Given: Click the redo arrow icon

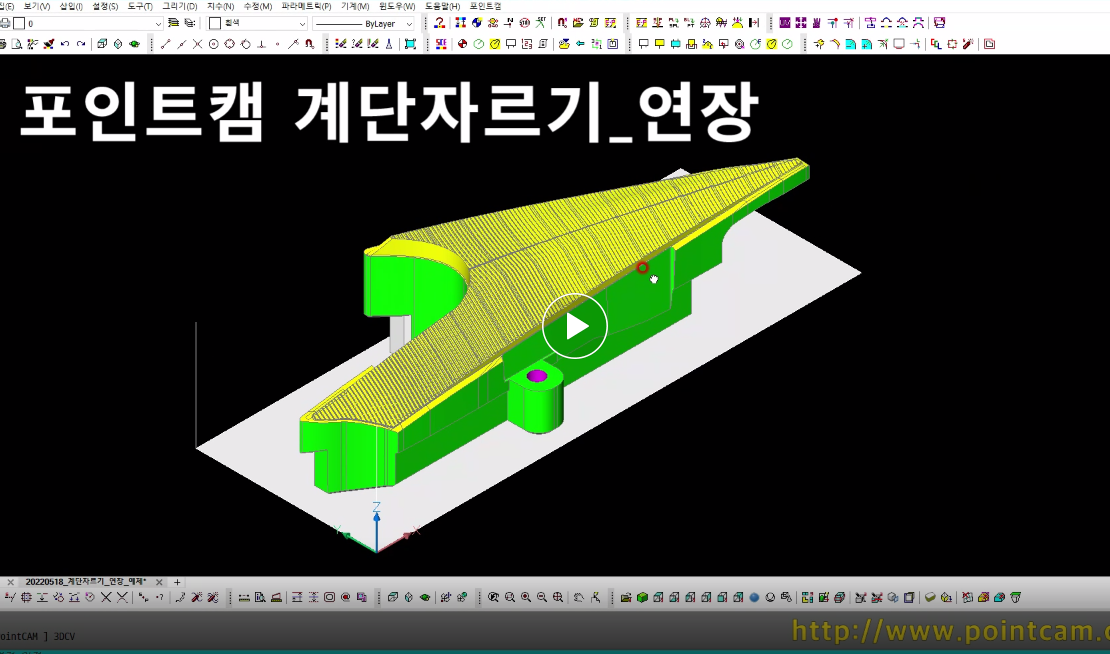Looking at the screenshot, I should click(81, 44).
